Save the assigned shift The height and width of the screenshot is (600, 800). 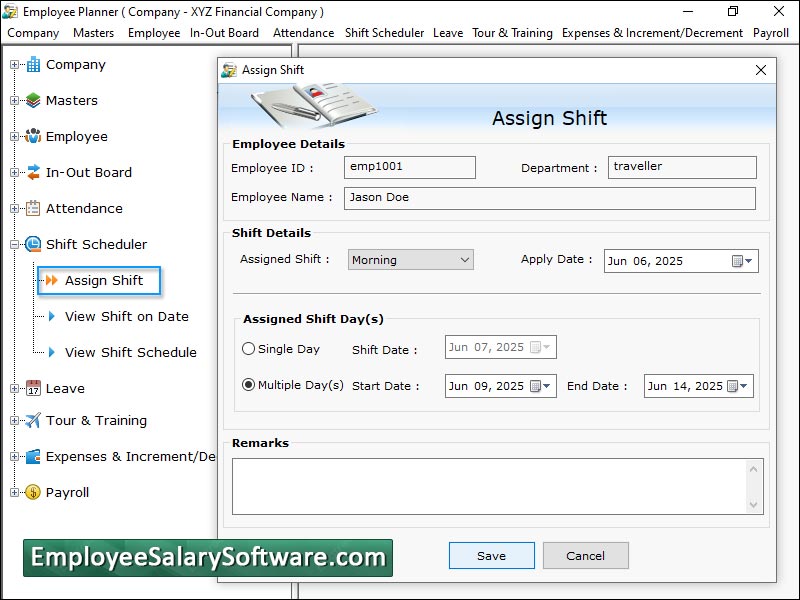(x=491, y=555)
